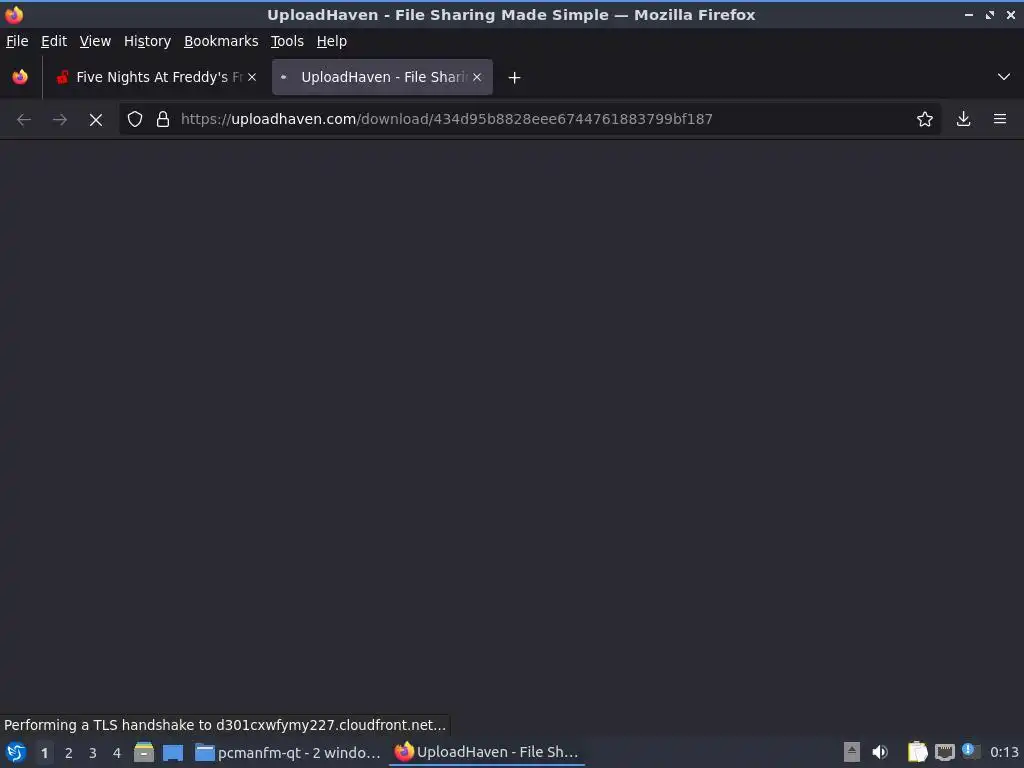
Task: Maximize the Firefox window
Action: (x=990, y=14)
